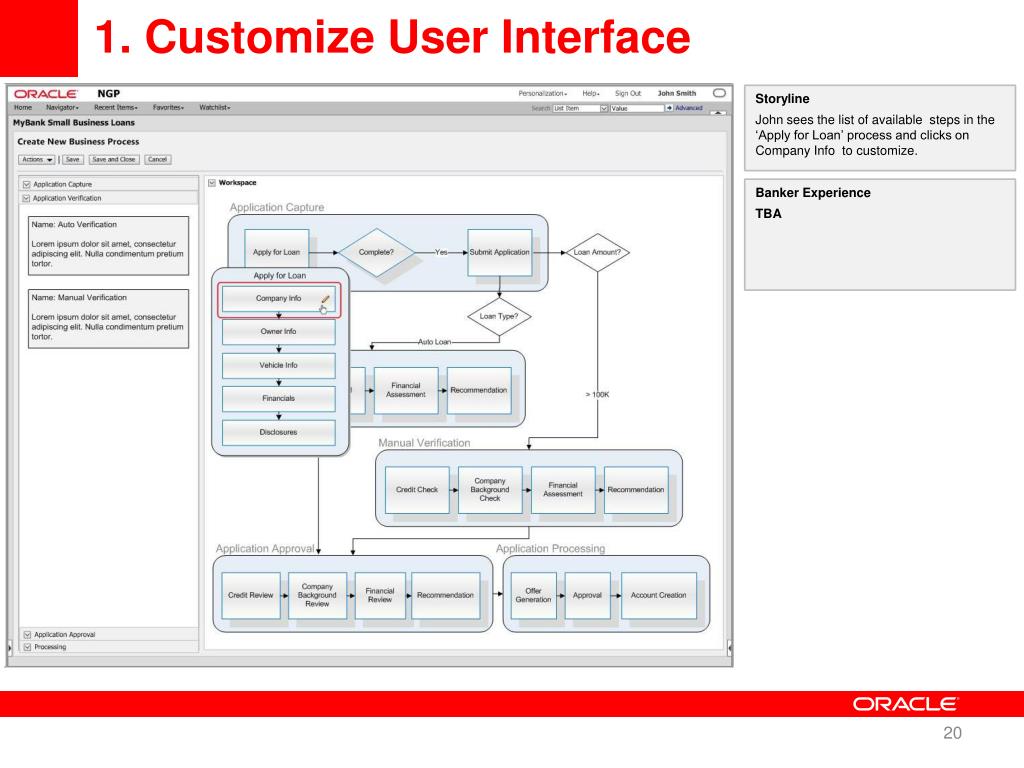The height and width of the screenshot is (768, 1024).
Task: Click the '> 100K' connector label
Action: (x=598, y=394)
